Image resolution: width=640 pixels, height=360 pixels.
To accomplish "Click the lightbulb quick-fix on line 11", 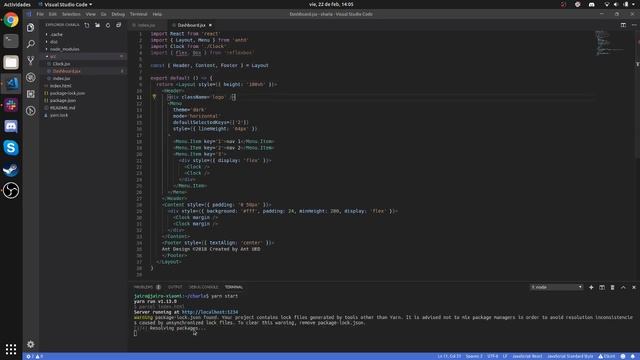I will [154, 97].
